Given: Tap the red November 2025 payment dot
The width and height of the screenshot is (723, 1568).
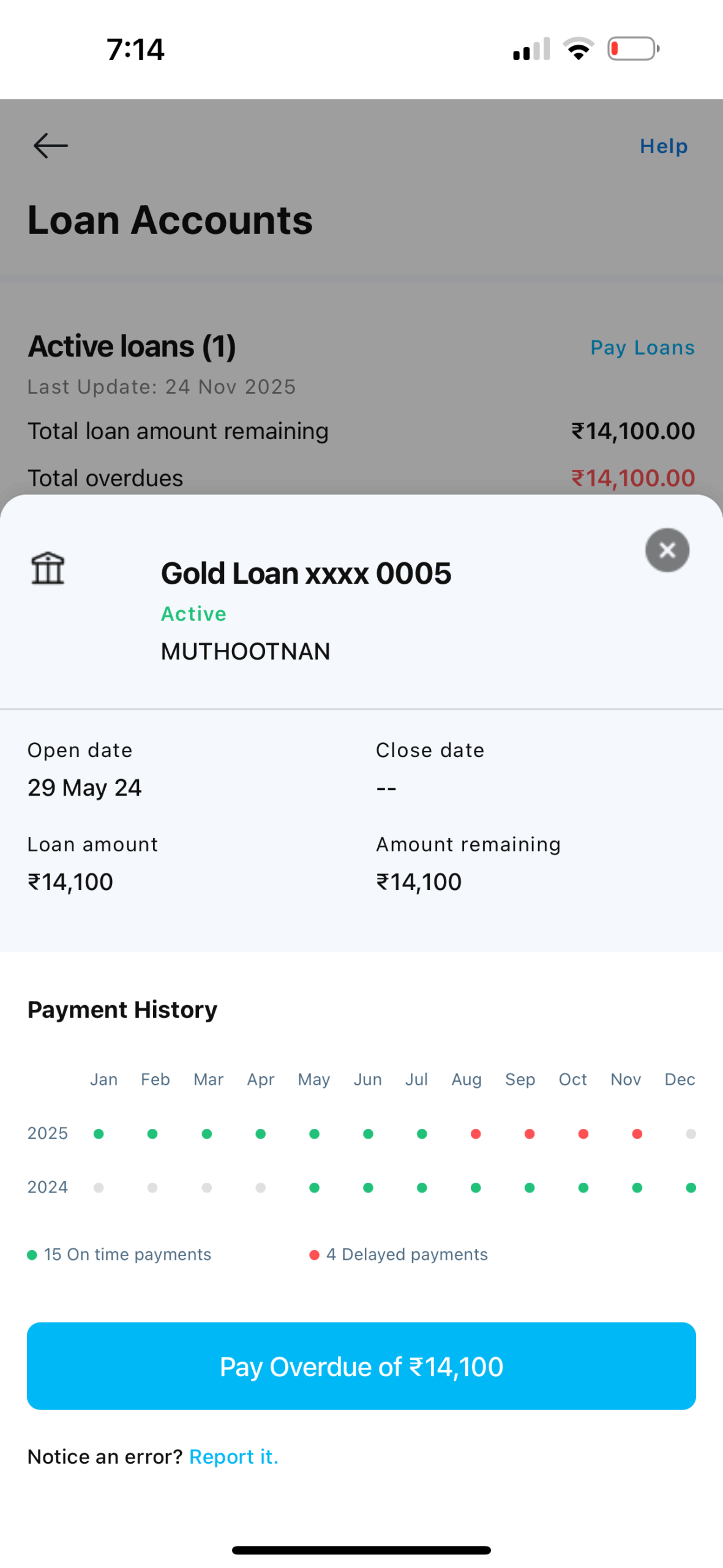Looking at the screenshot, I should pyautogui.click(x=637, y=1134).
